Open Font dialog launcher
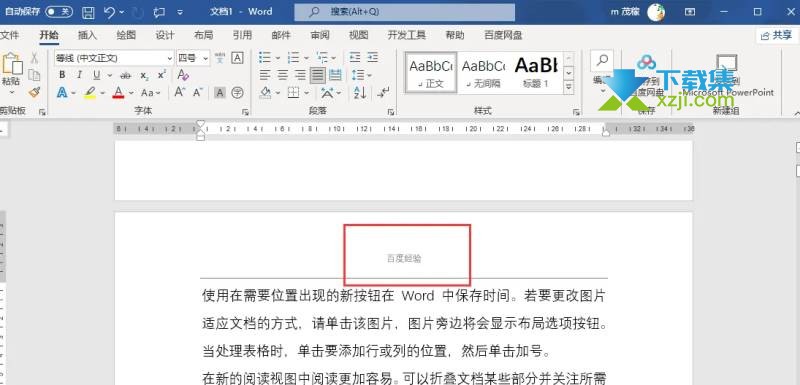 [245, 112]
